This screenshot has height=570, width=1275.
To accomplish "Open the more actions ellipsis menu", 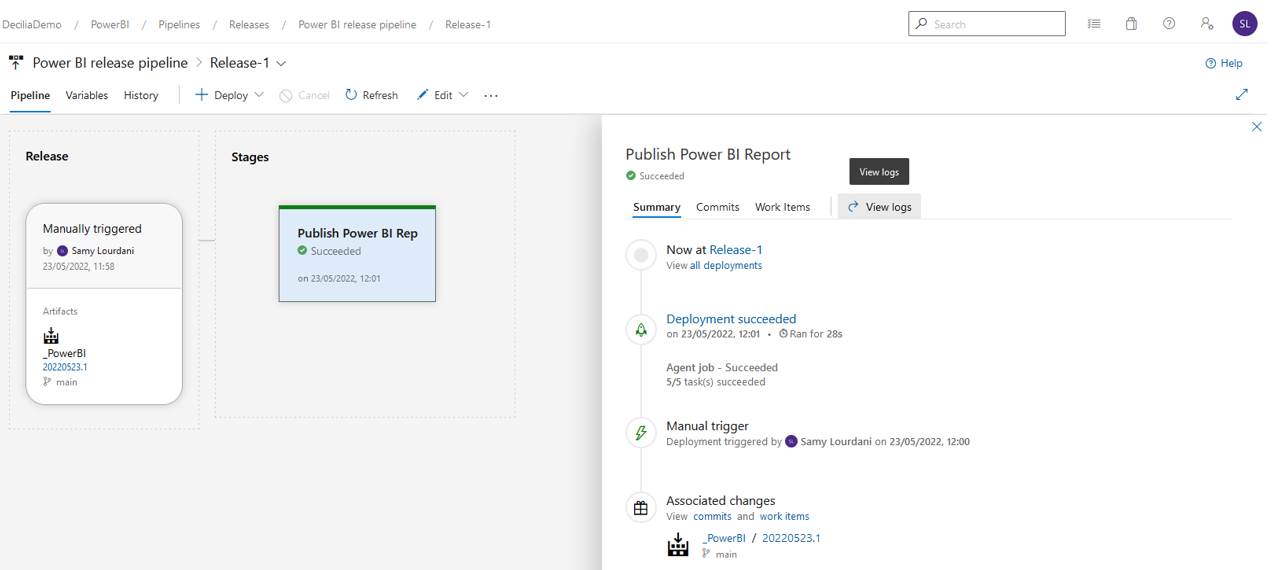I will (x=491, y=96).
